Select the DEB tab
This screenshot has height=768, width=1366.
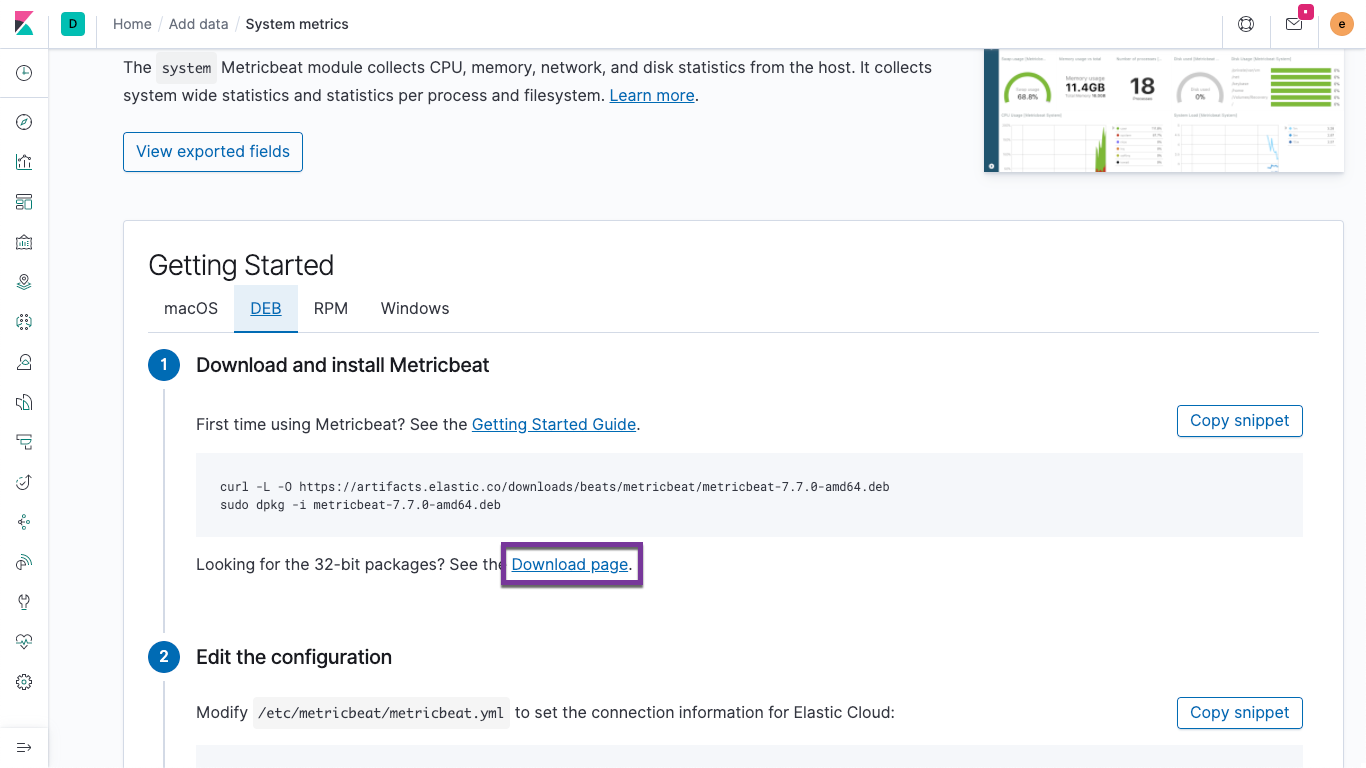click(x=266, y=308)
